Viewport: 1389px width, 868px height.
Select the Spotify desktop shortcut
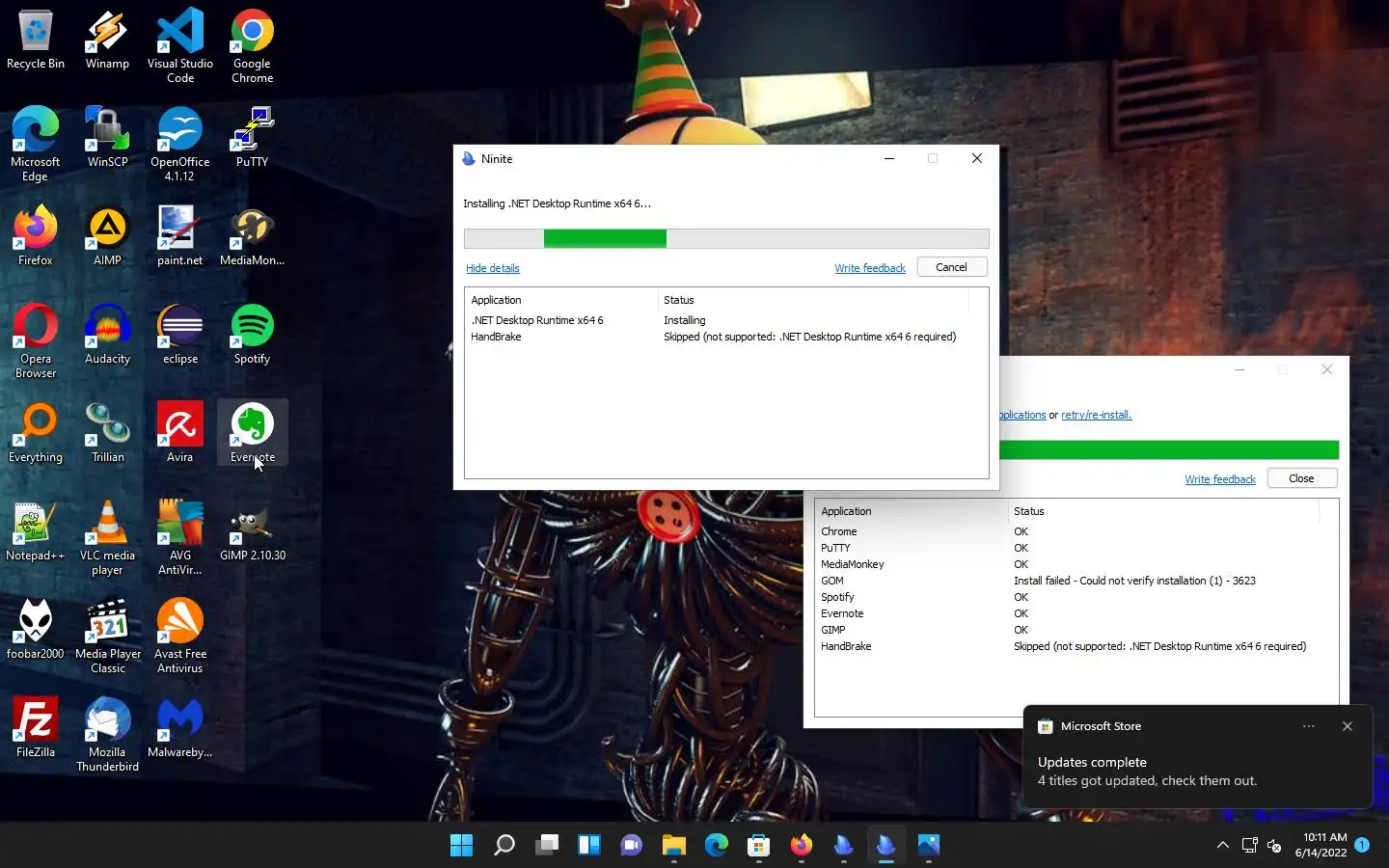coord(252,335)
